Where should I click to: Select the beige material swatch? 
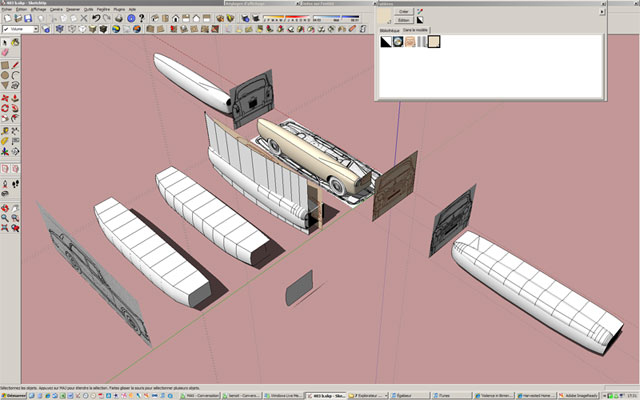tap(434, 42)
